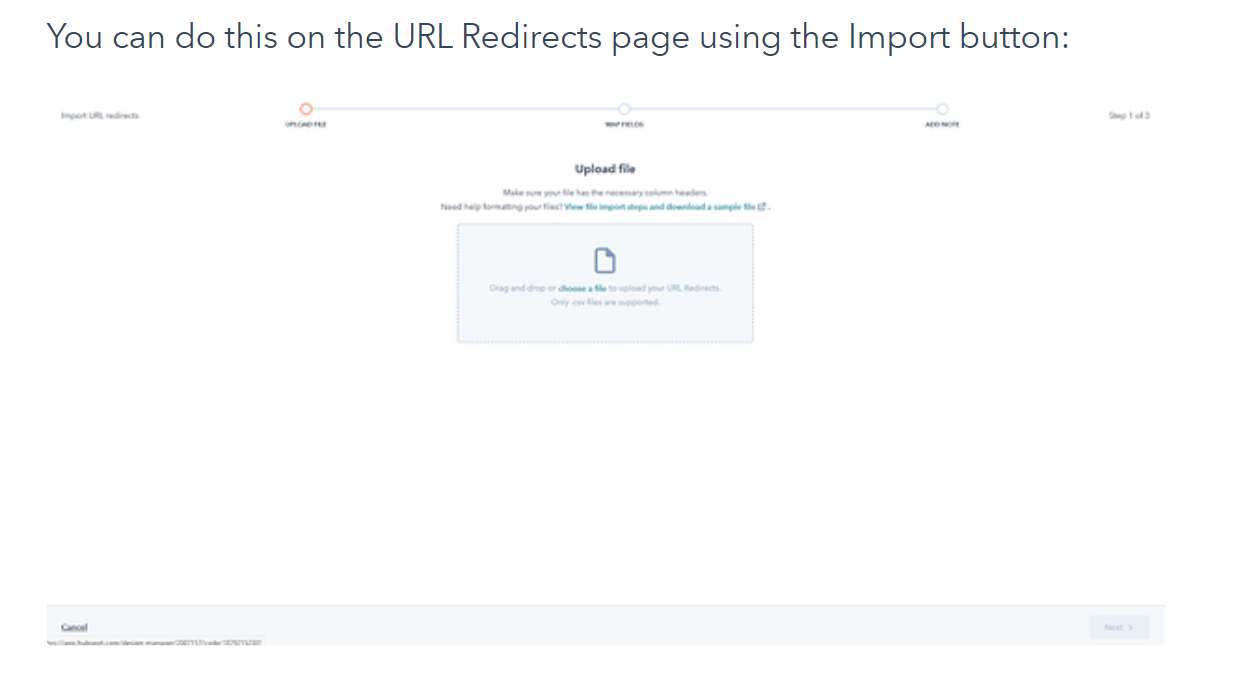Click the Map Fields step circle
Screen dimensions: 1251x673
pos(624,108)
